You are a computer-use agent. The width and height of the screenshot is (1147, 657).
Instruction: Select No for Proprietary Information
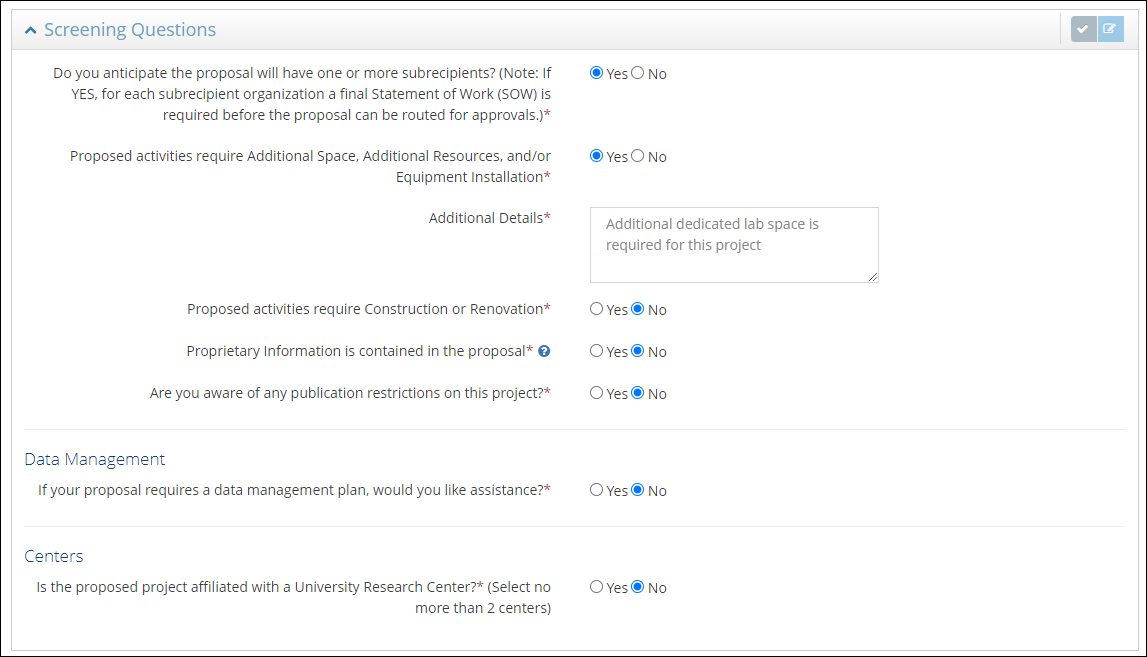pyautogui.click(x=638, y=351)
